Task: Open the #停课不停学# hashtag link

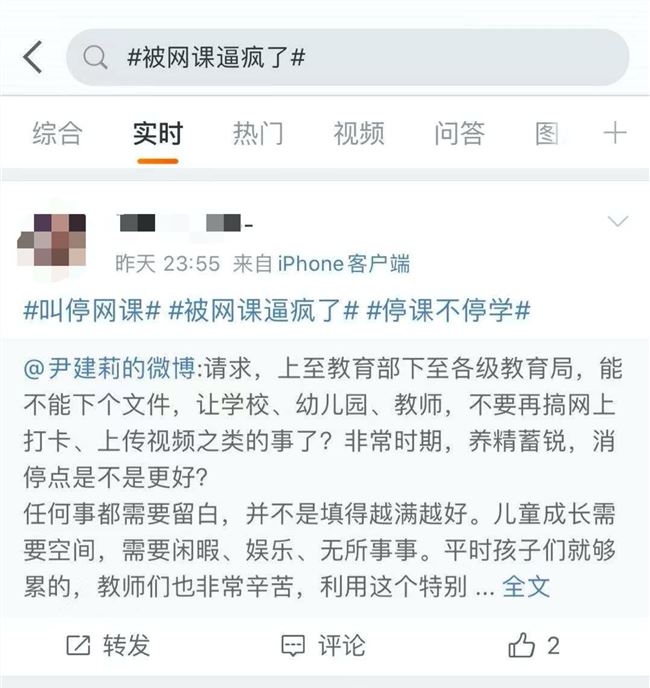Action: pos(448,311)
